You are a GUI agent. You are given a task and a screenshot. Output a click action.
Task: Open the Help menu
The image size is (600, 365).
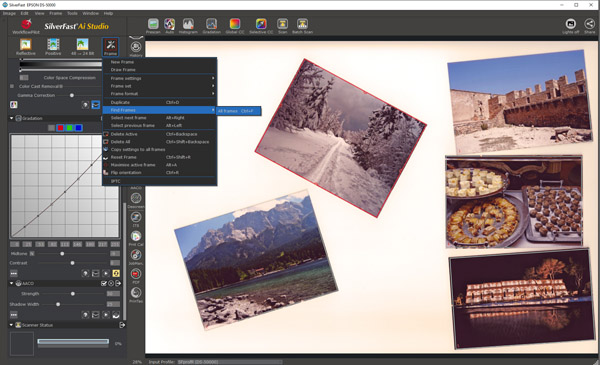(x=108, y=13)
